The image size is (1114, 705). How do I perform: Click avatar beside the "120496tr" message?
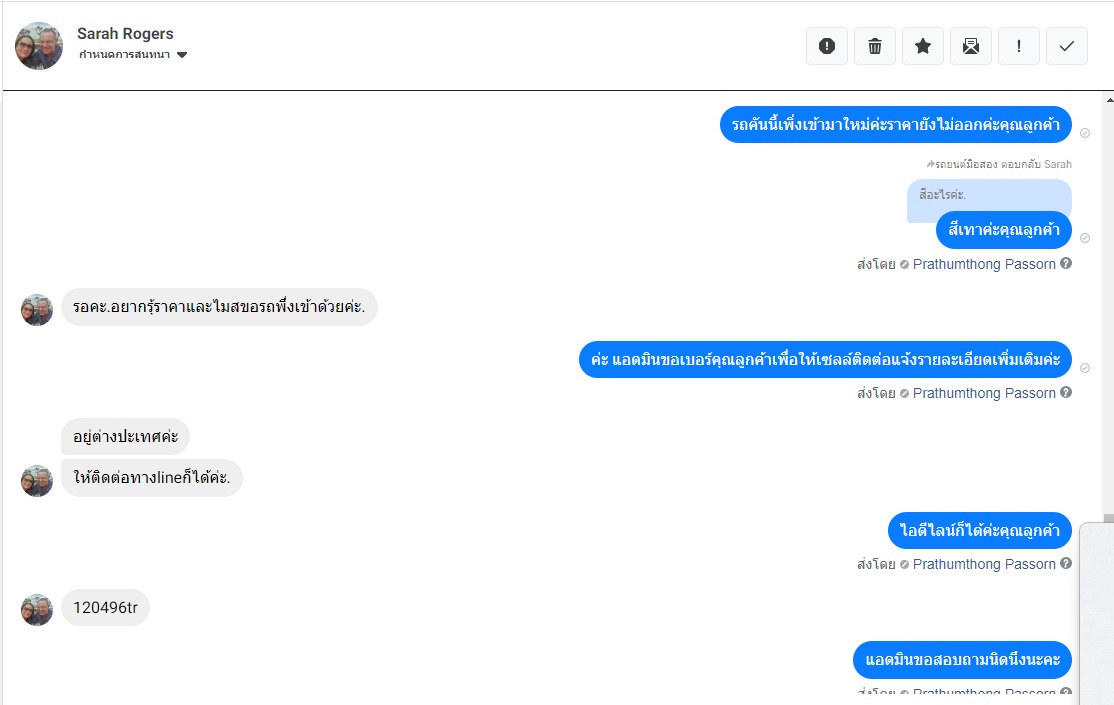pyautogui.click(x=37, y=609)
